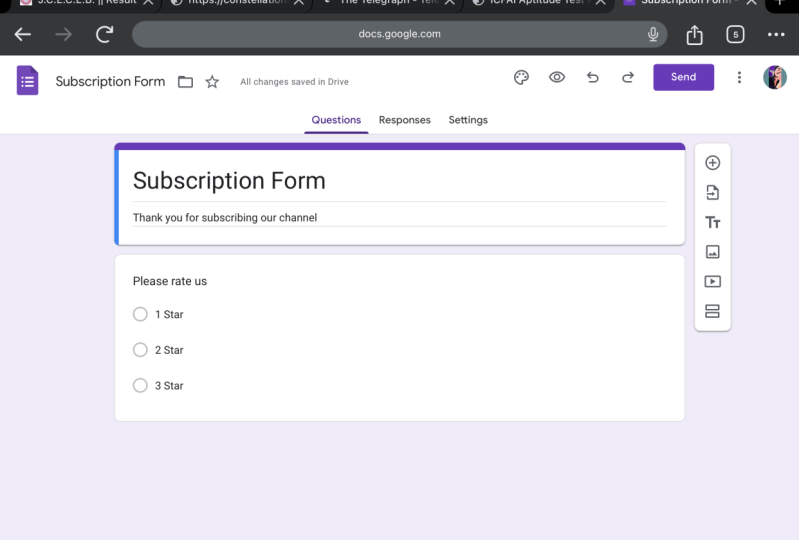The image size is (799, 540).
Task: Open the Google account avatar
Action: tap(775, 77)
